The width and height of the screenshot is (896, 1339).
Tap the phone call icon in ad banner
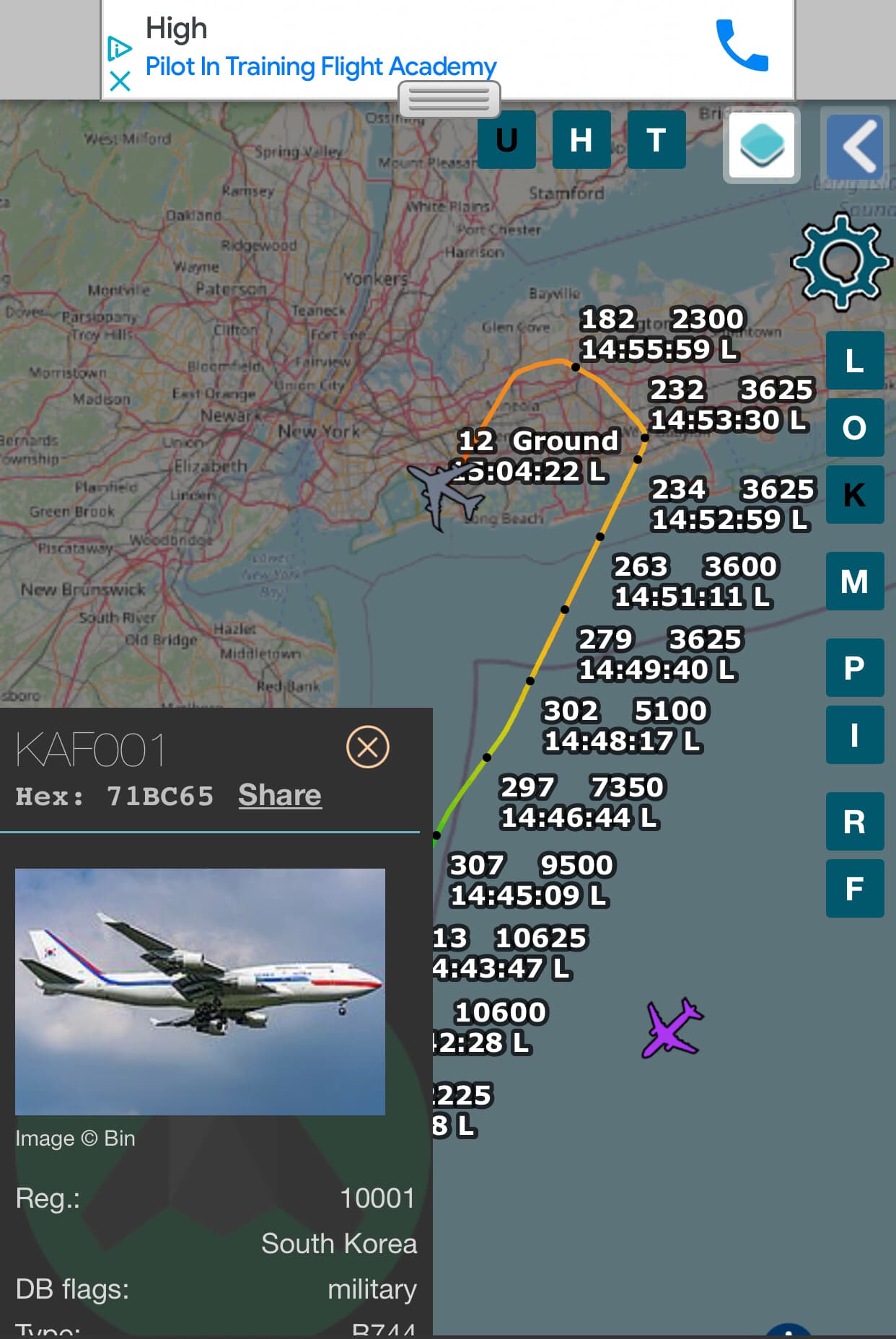point(742,45)
